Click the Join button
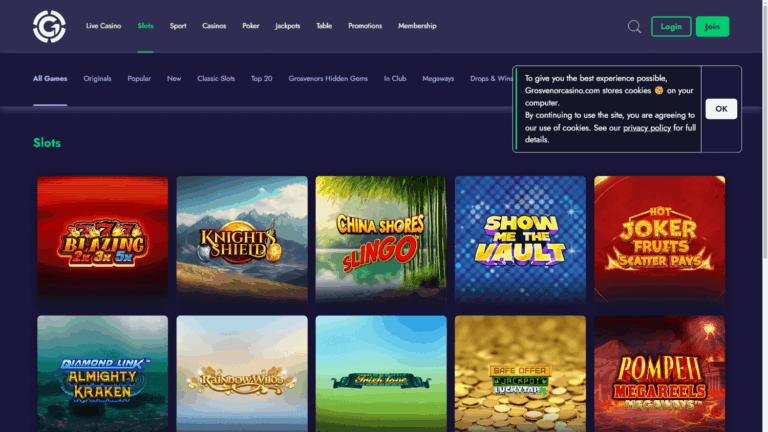The image size is (768, 432). [712, 26]
